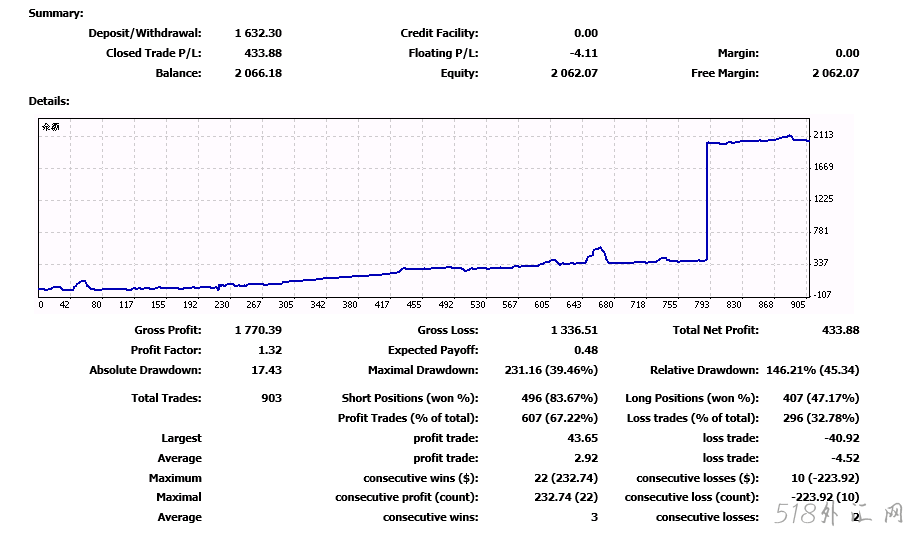Image resolution: width=908 pixels, height=536 pixels.
Task: Click the Margin value 0.00
Action: (x=847, y=53)
